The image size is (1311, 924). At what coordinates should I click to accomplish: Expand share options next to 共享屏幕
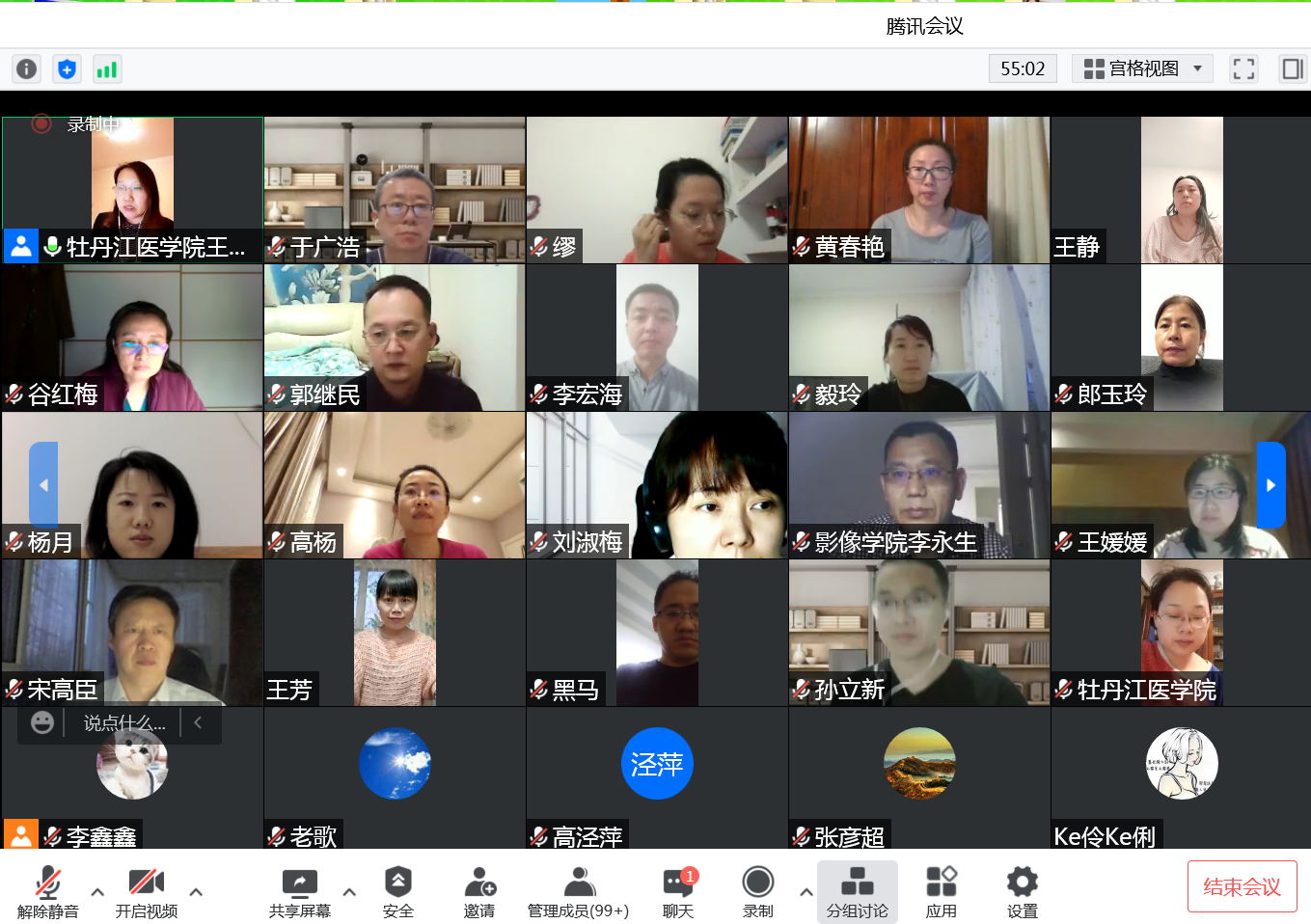click(349, 892)
